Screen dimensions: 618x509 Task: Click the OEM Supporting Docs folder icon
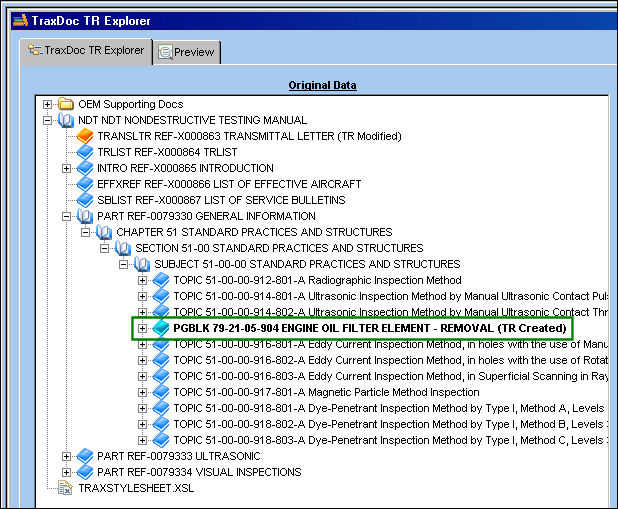(66, 104)
